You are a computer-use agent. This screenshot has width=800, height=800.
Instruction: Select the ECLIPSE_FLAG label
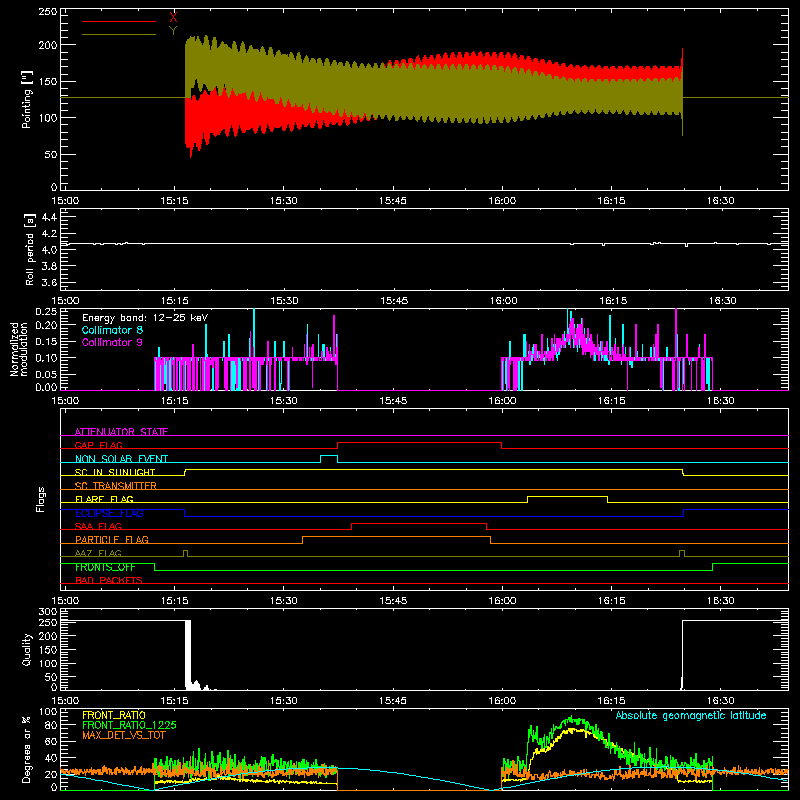[109, 513]
